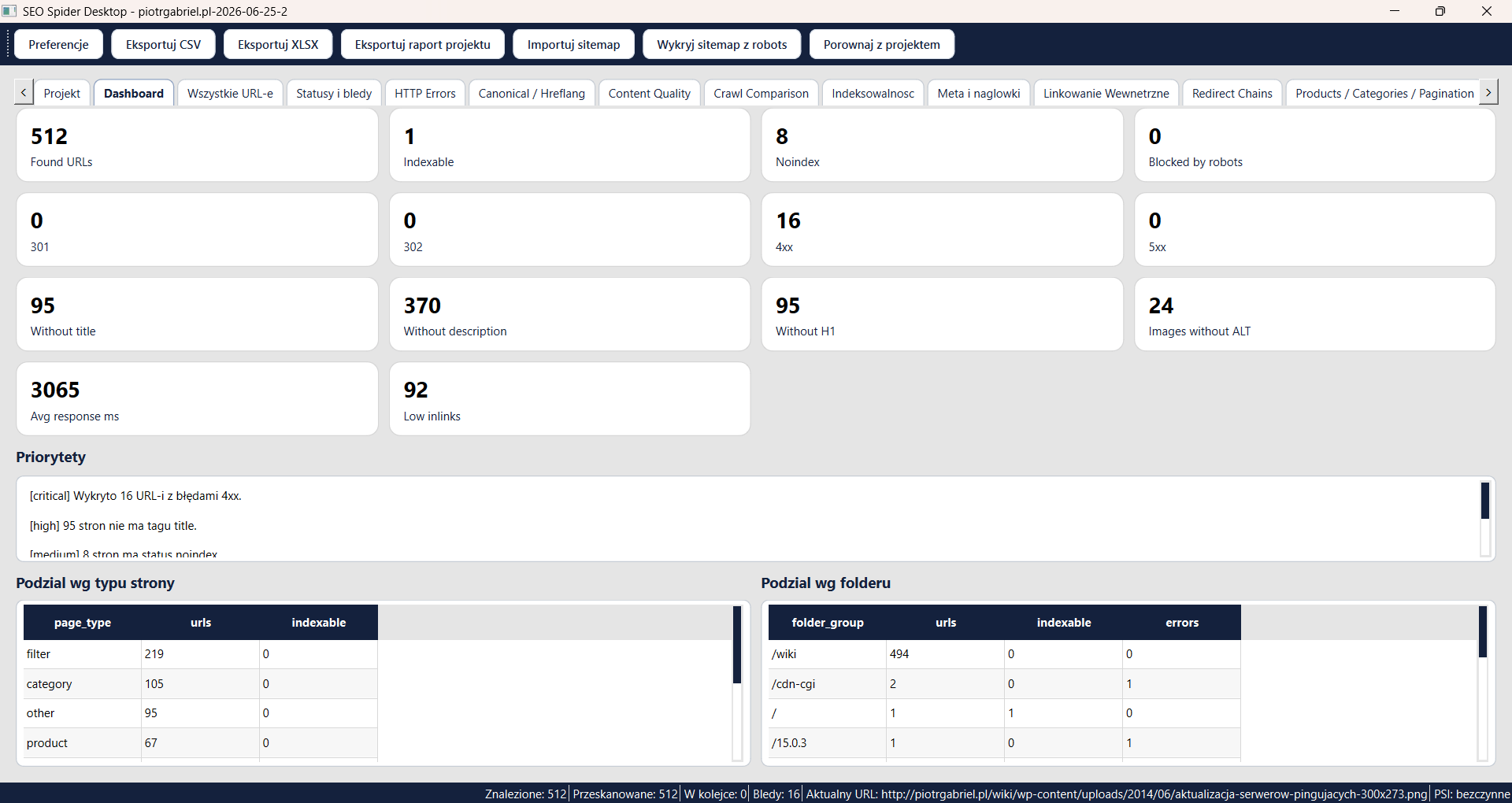The image size is (1512, 803).
Task: Click PSI: bezczynne status entry
Action: pos(1470,794)
